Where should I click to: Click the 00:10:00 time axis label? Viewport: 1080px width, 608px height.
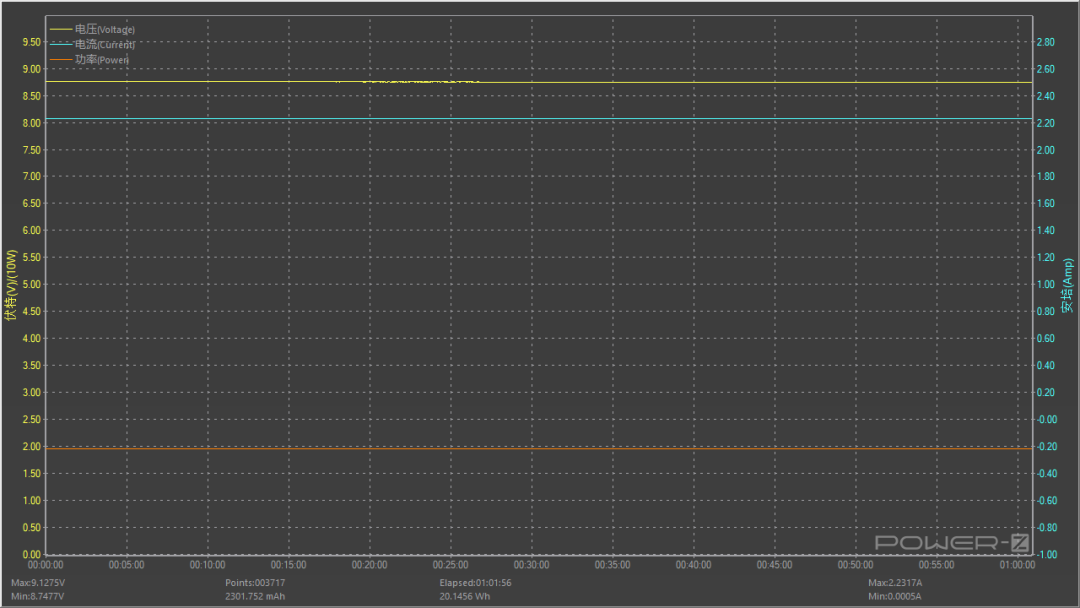[x=207, y=565]
